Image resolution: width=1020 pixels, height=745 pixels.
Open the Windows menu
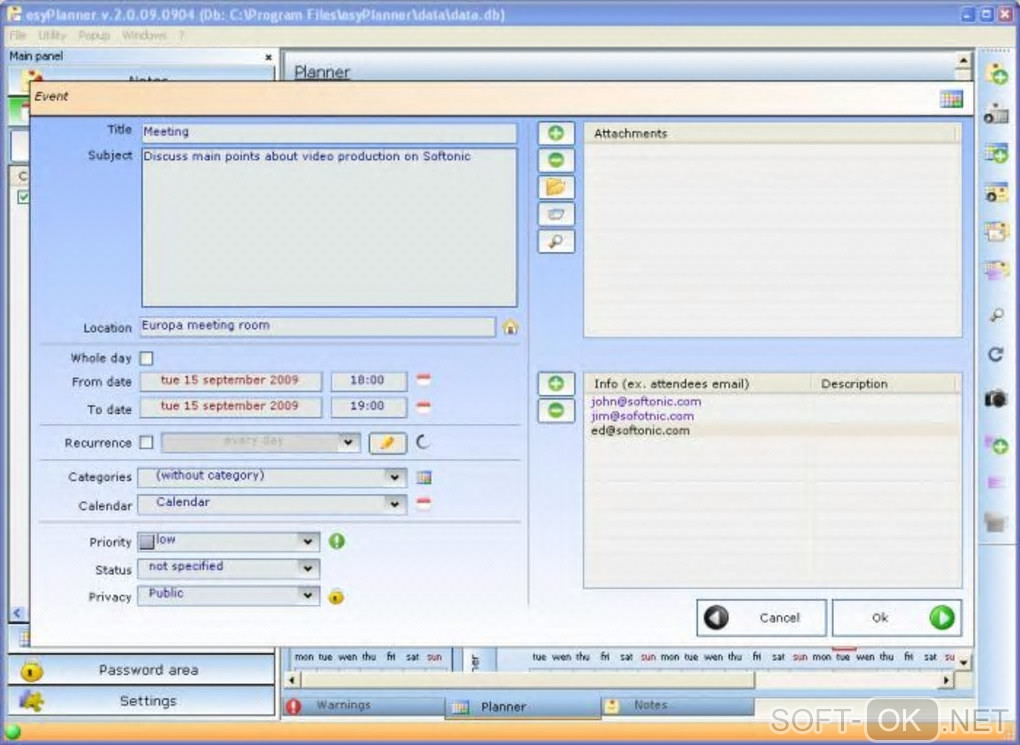[144, 35]
